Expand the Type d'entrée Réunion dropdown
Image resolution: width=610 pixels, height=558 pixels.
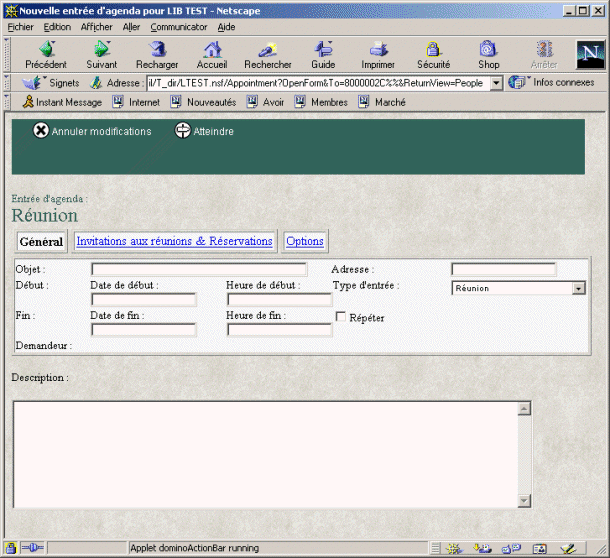click(x=578, y=288)
